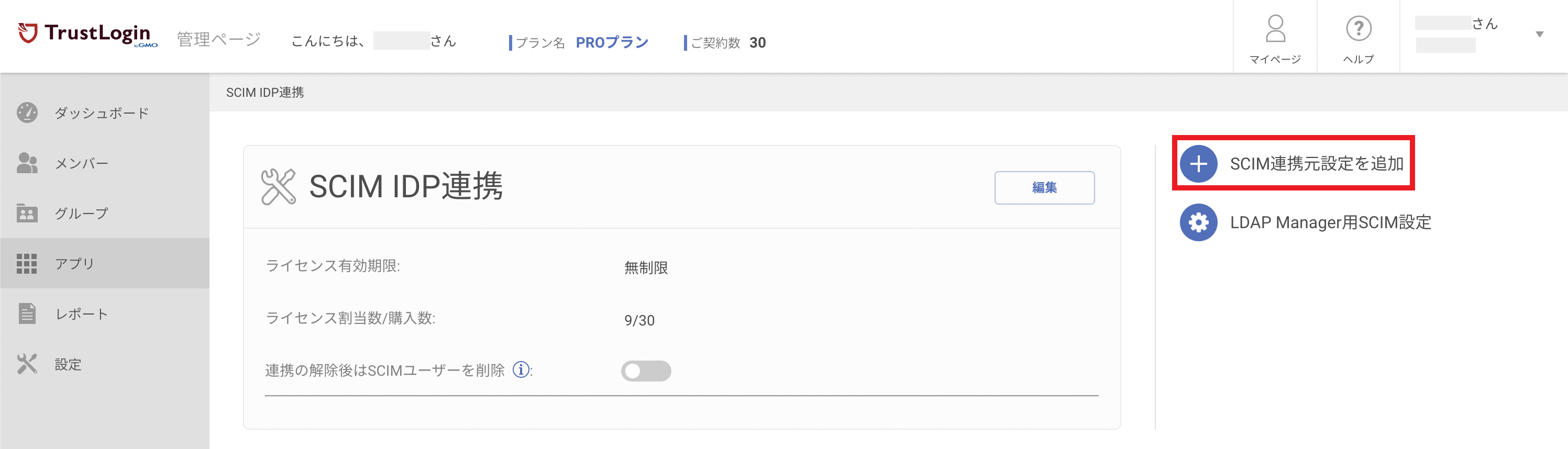Click the gear icon for LDAP Manager

1198,222
